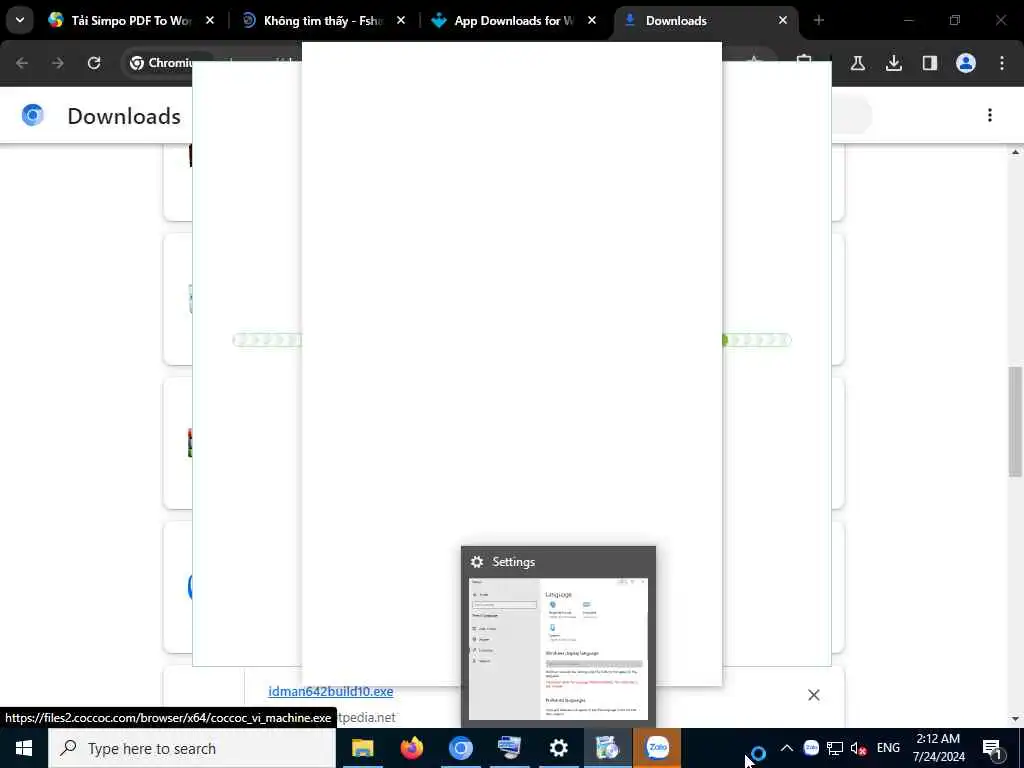1024x768 pixels.
Task: Open the browser downloads toolbar icon
Action: pyautogui.click(x=893, y=63)
